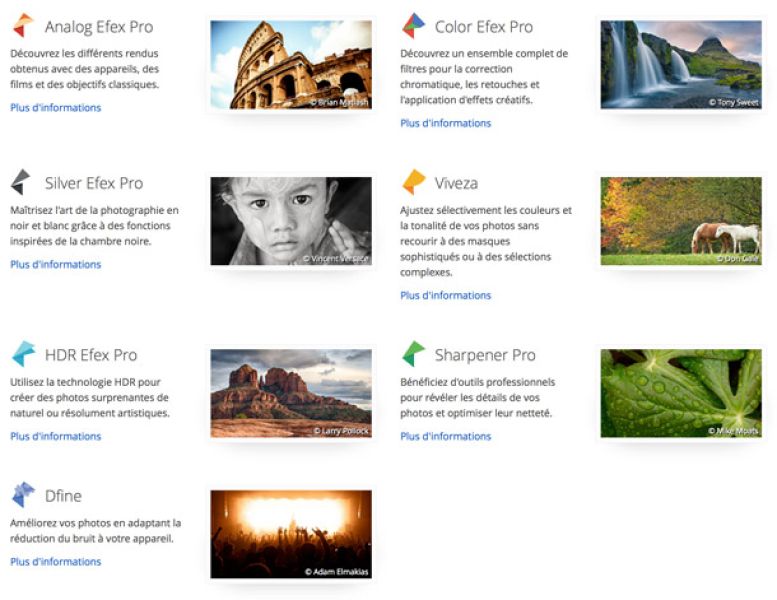This screenshot has width=777, height=600.
Task: Click the orange Viveza logo icon
Action: (413, 182)
